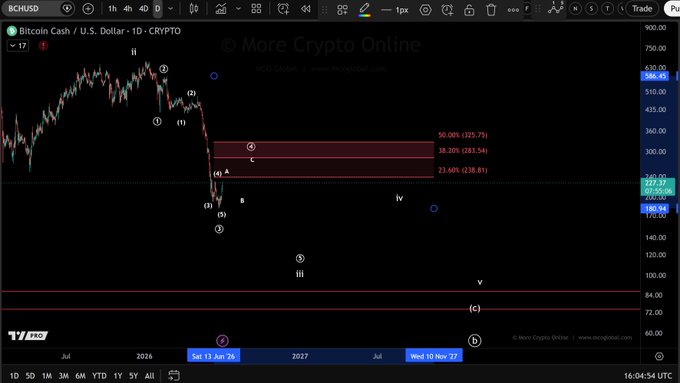The image size is (680, 383).
Task: Open the indicator templates grid icon
Action: pyautogui.click(x=256, y=9)
